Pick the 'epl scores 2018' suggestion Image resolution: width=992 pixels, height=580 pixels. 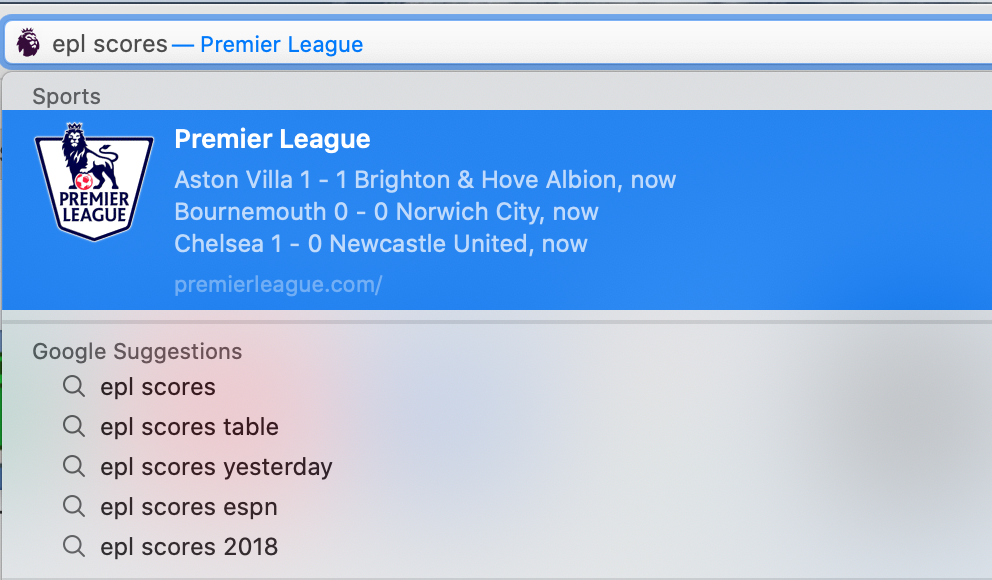click(x=497, y=546)
